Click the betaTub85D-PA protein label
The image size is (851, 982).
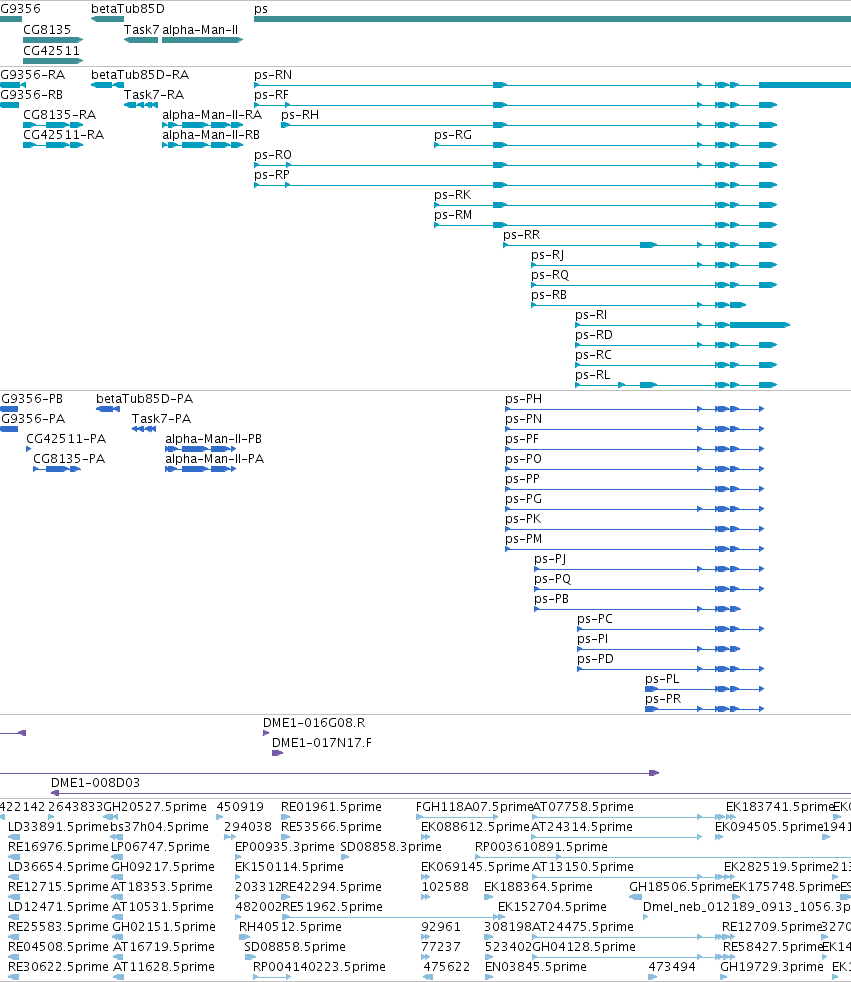(145, 399)
